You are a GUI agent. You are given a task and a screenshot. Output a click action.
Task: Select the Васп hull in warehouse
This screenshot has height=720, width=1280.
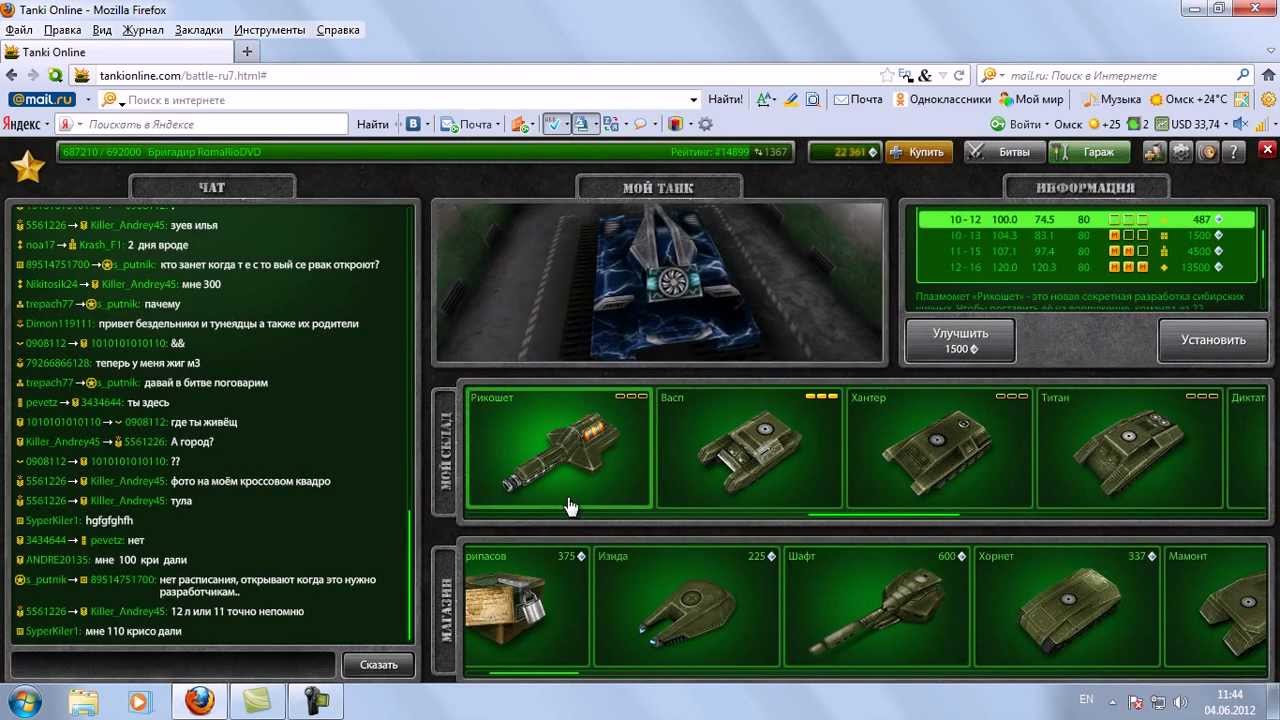(749, 448)
